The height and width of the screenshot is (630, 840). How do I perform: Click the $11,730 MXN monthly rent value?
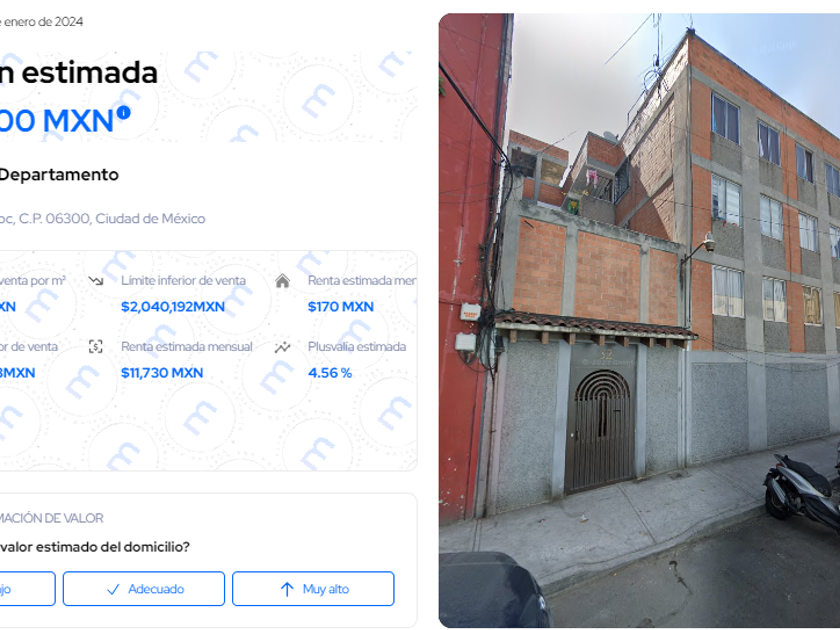(162, 373)
